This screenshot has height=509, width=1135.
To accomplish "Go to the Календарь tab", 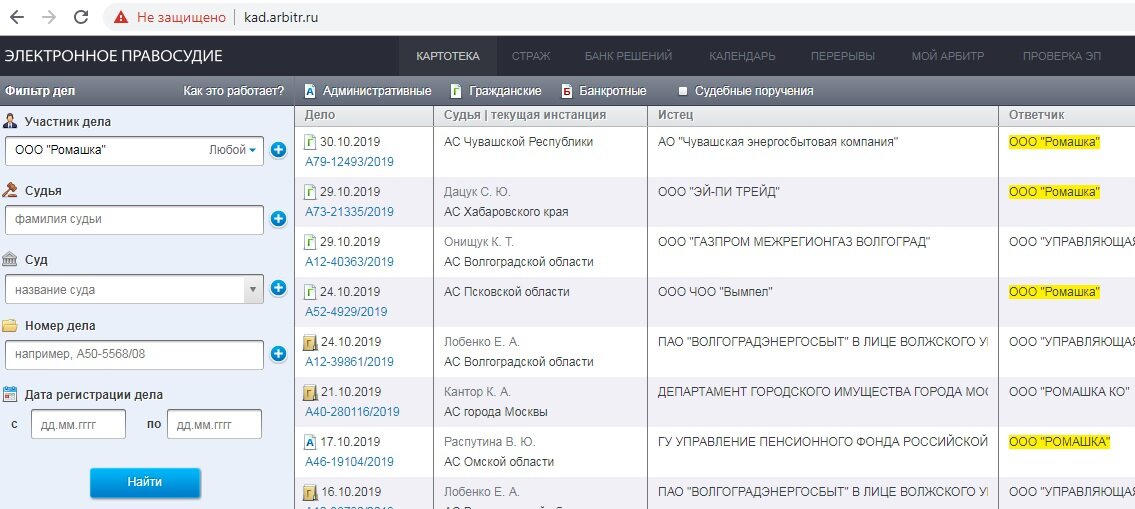I will coord(742,56).
